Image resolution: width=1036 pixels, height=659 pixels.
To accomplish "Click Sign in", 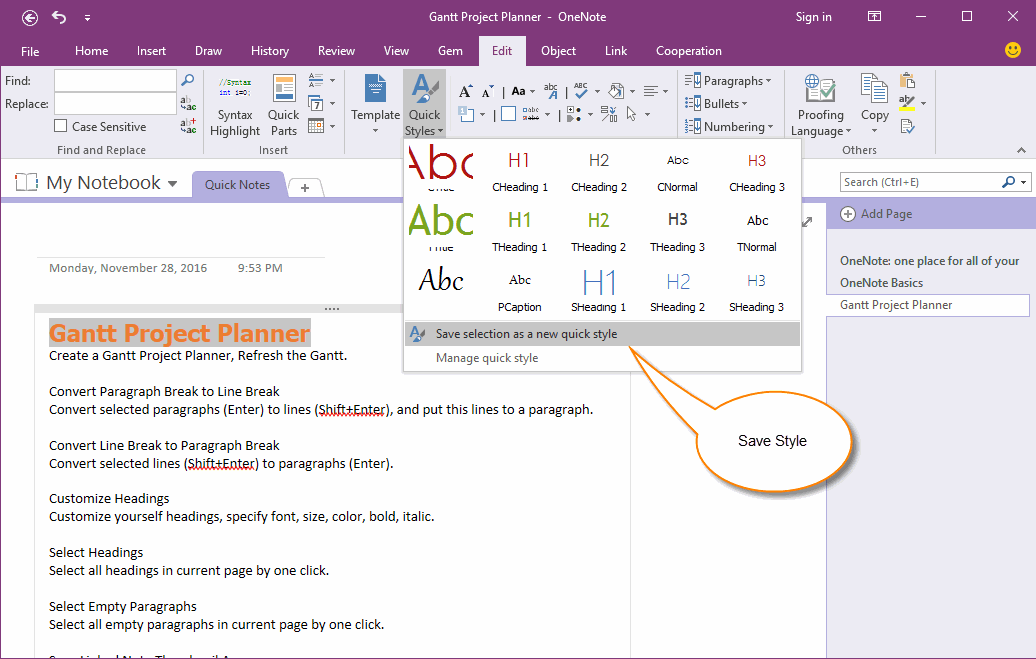I will coord(813,17).
